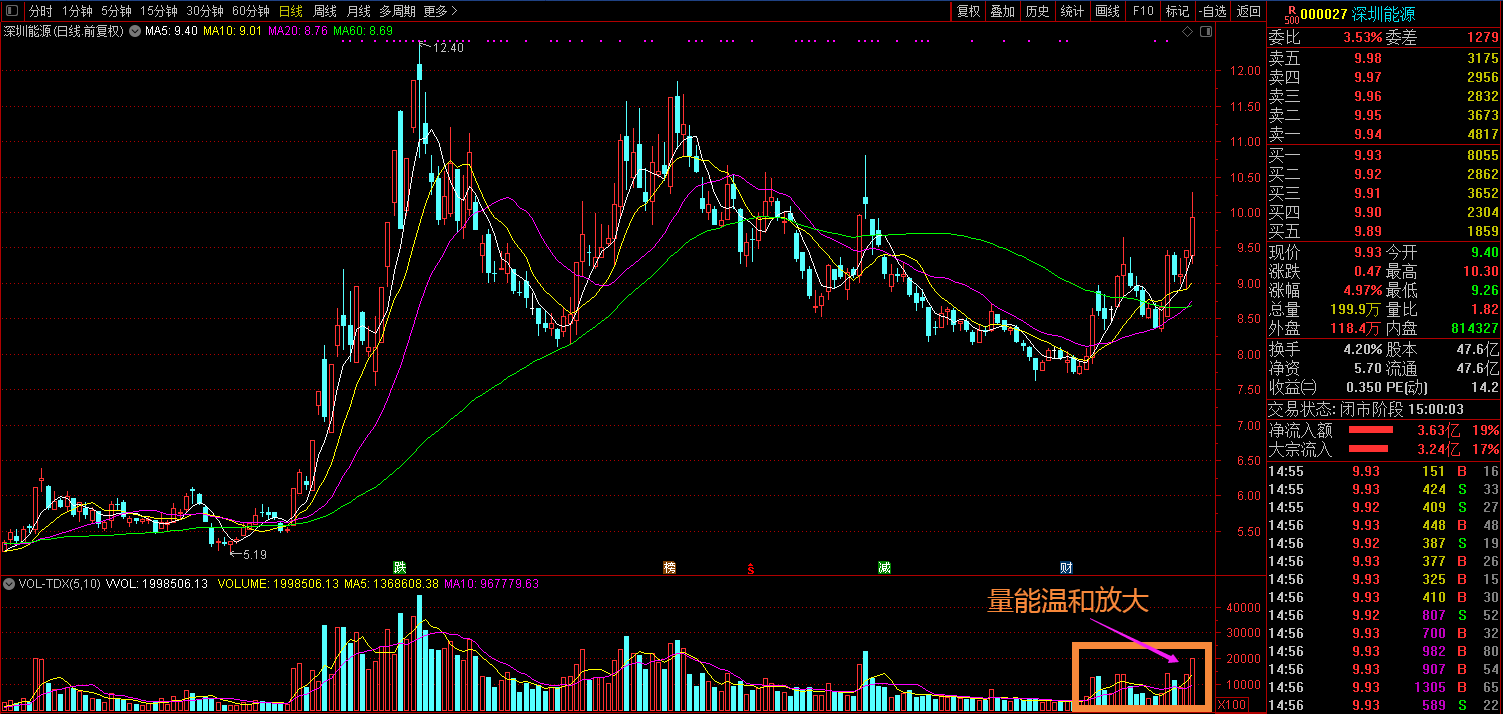Open the 更多 periods expander
Screen dimensions: 1503x714
(440, 12)
